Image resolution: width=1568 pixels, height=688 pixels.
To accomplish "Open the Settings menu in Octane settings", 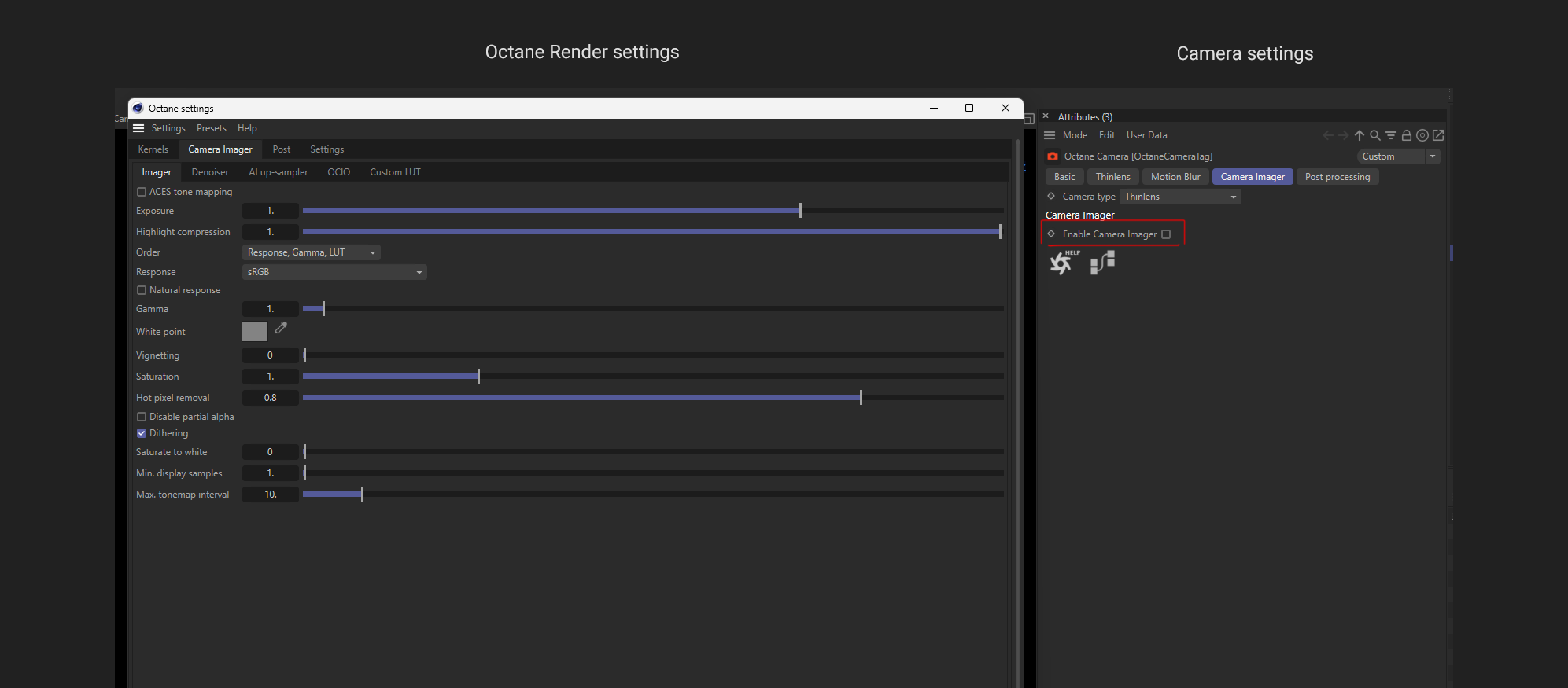I will pos(168,128).
